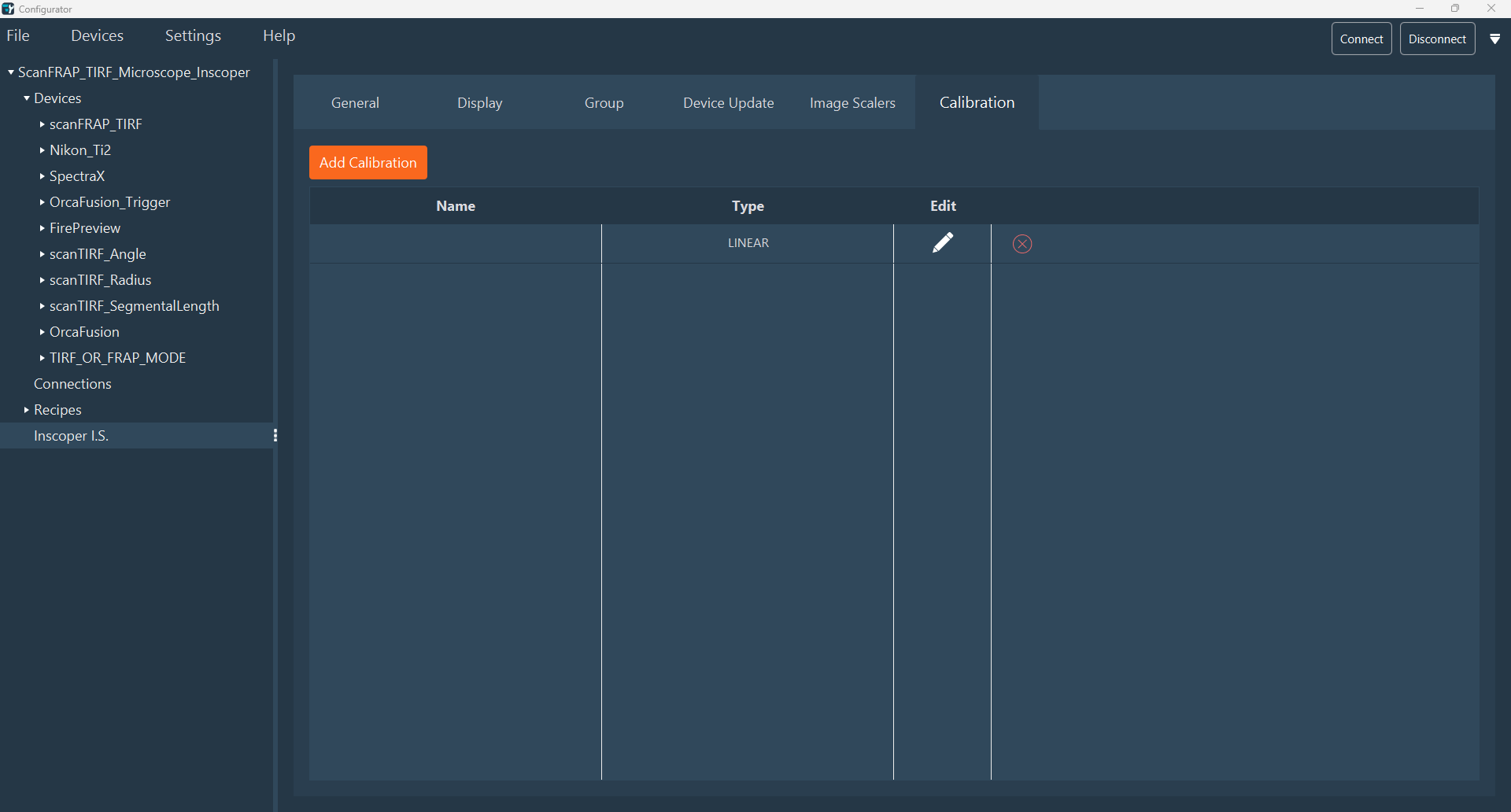Expand the SpectraX device node
Image resolution: width=1511 pixels, height=812 pixels.
click(42, 176)
